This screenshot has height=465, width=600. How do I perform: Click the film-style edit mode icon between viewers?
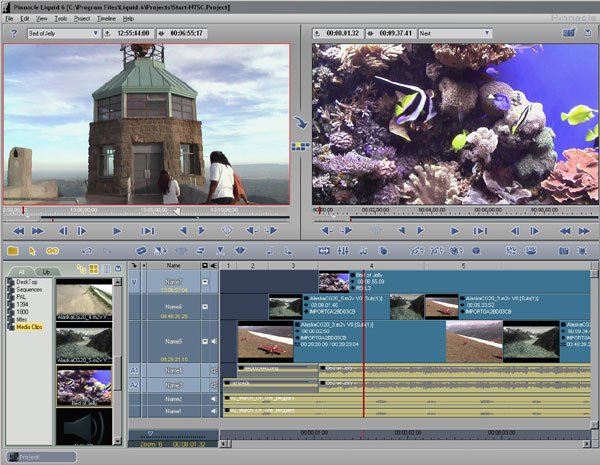(x=300, y=146)
